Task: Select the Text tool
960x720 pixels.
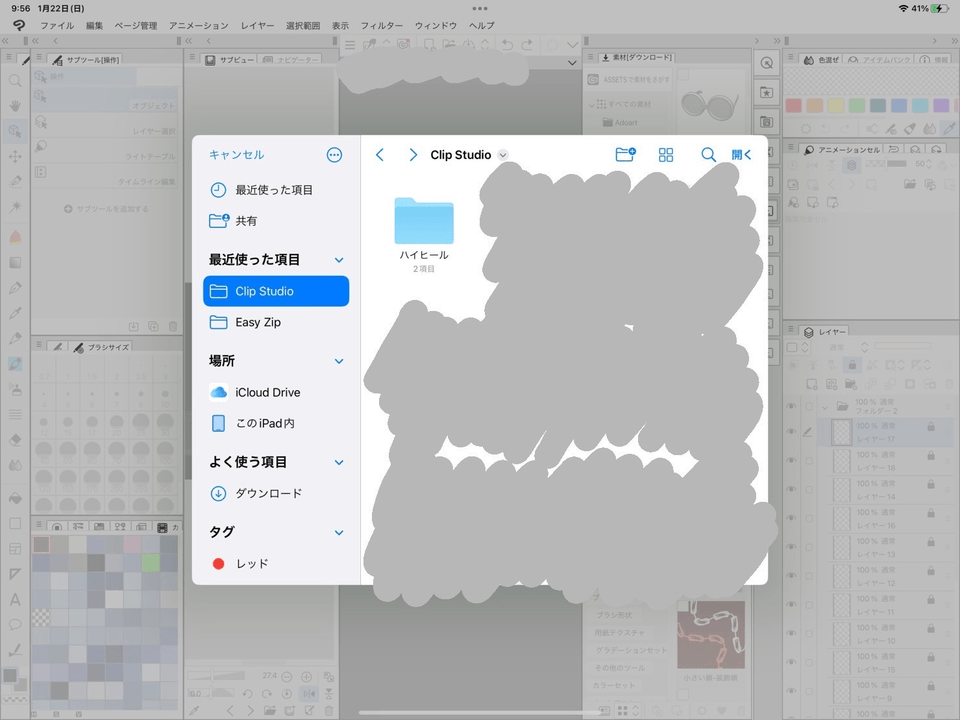Action: 15,599
